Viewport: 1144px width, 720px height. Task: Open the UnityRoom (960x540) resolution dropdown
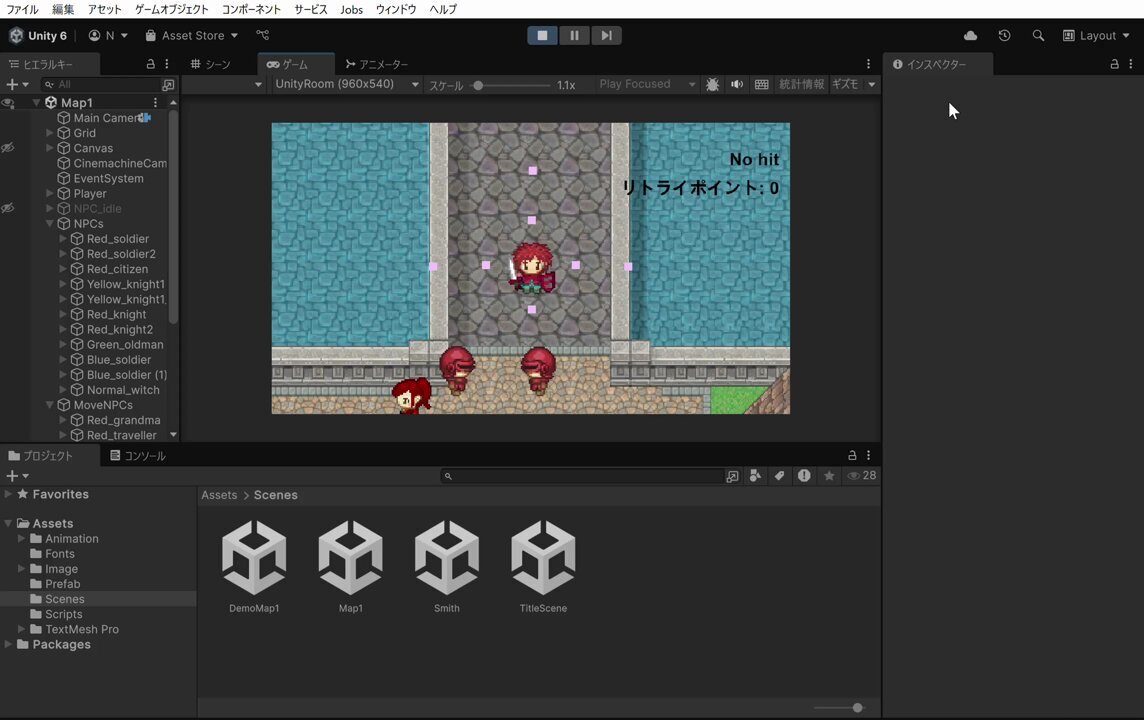click(x=346, y=85)
